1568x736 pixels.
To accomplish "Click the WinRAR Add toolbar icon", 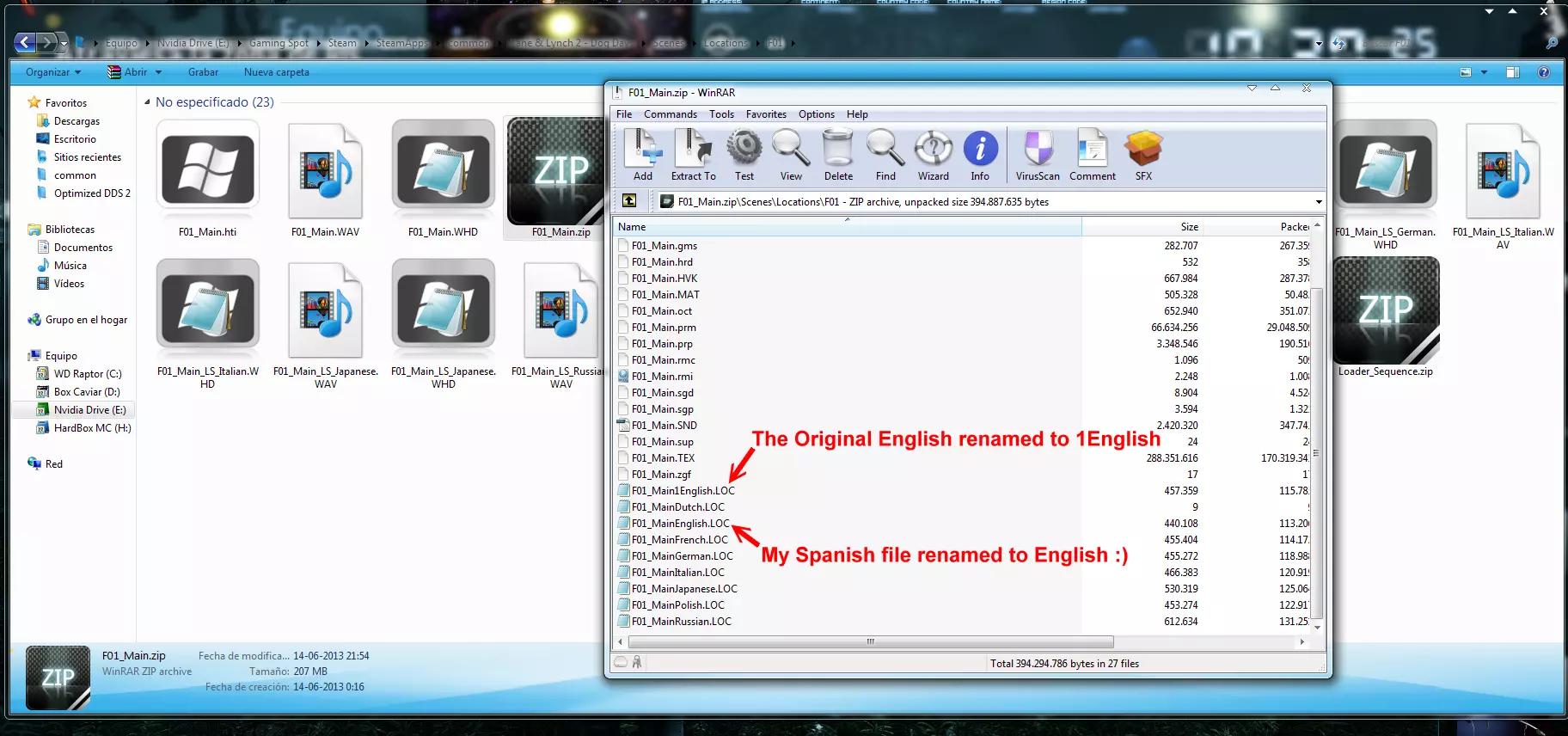I will 643,155.
